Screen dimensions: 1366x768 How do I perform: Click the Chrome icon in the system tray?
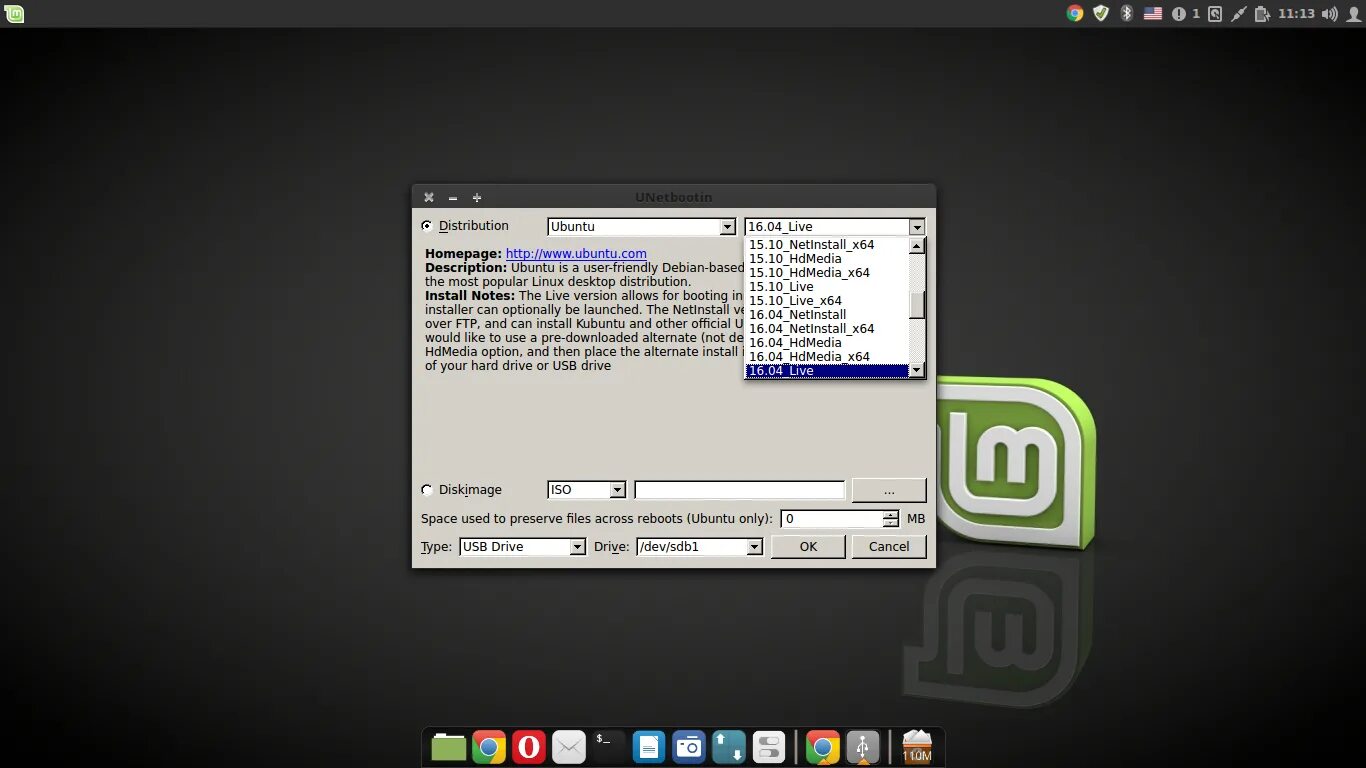pyautogui.click(x=1075, y=13)
